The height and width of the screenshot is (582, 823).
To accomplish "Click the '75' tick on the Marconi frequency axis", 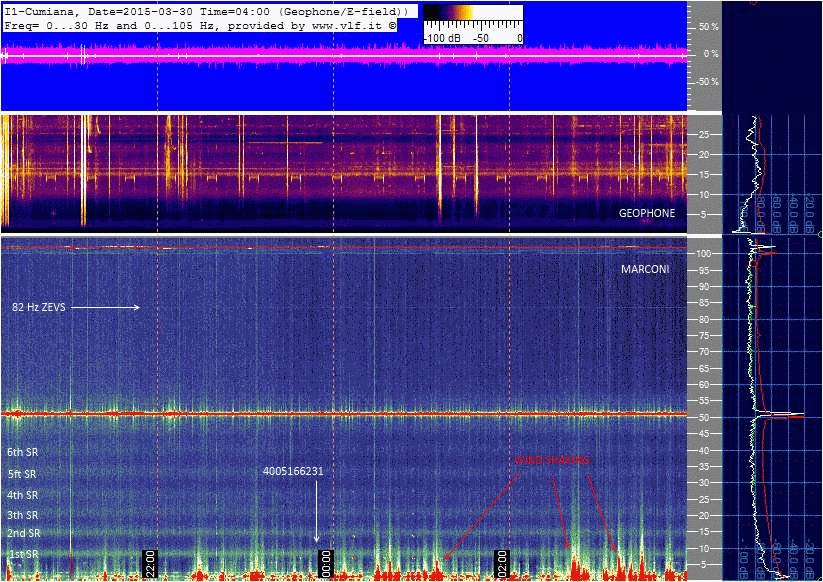I will click(704, 336).
